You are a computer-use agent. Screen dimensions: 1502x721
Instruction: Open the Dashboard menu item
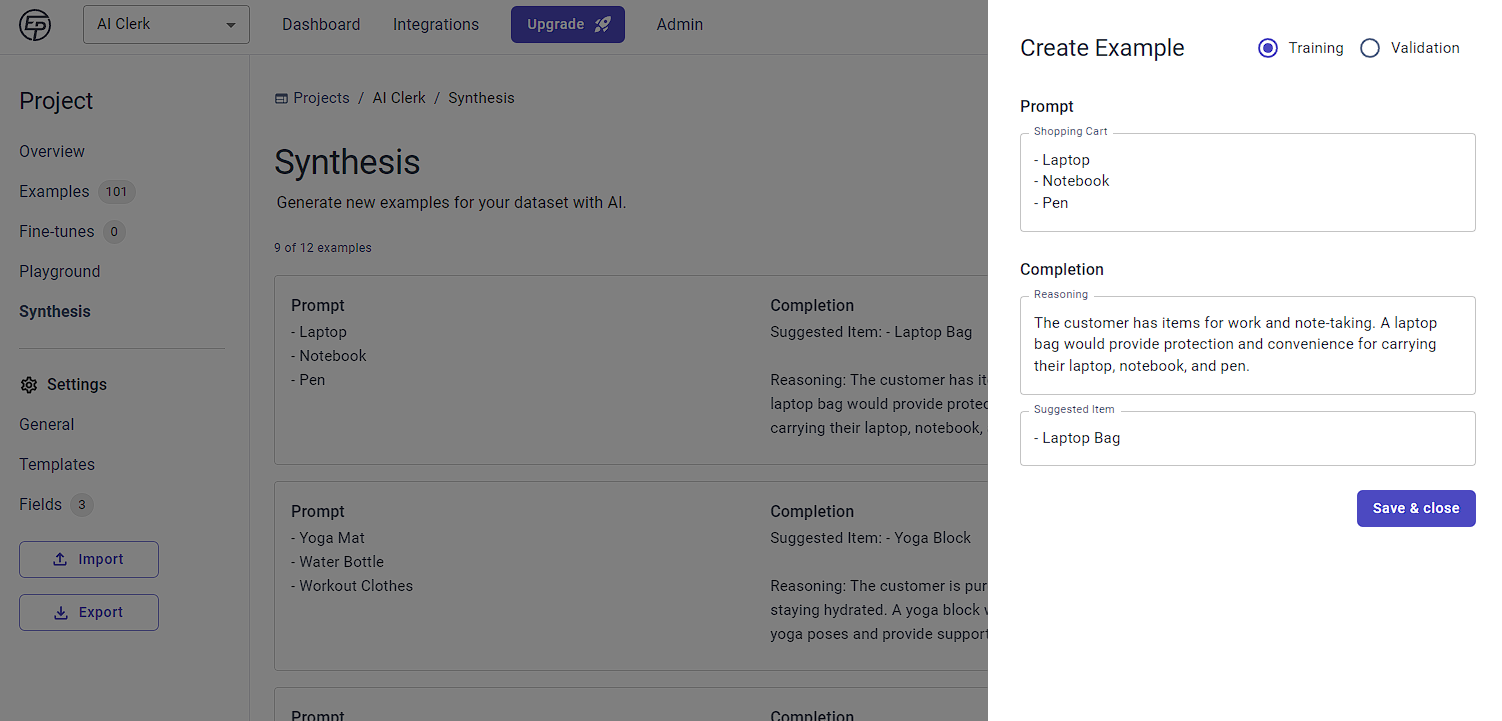point(321,25)
